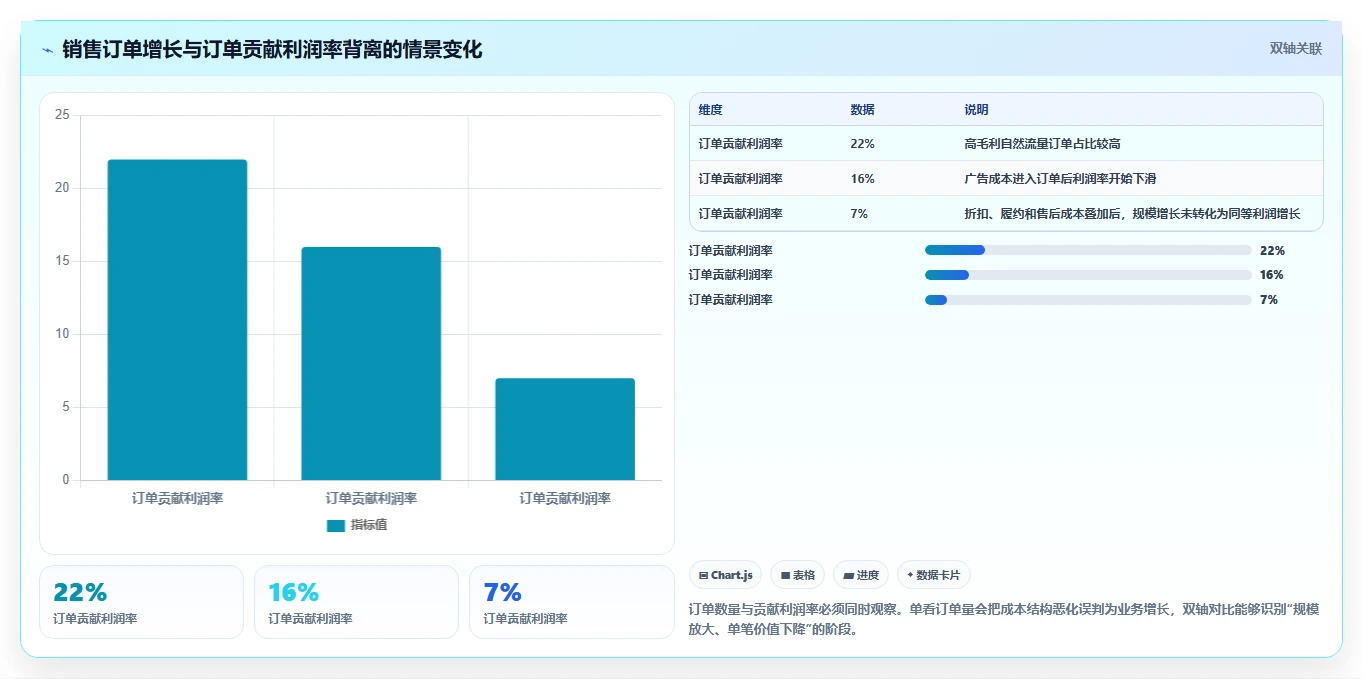Screen dimensions: 1363x679
Task: Click the Chart.js chip
Action: click(725, 575)
